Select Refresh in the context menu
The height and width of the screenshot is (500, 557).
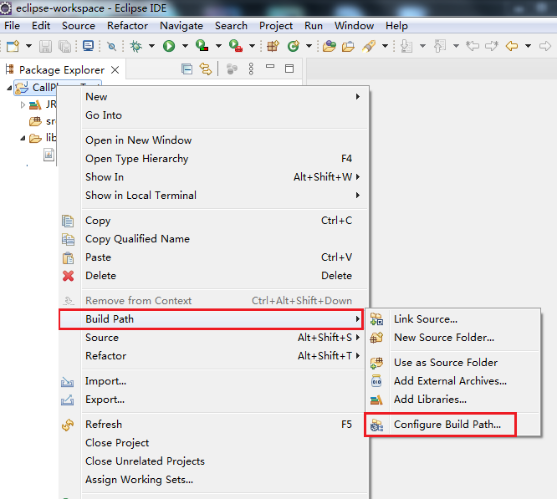coord(103,424)
